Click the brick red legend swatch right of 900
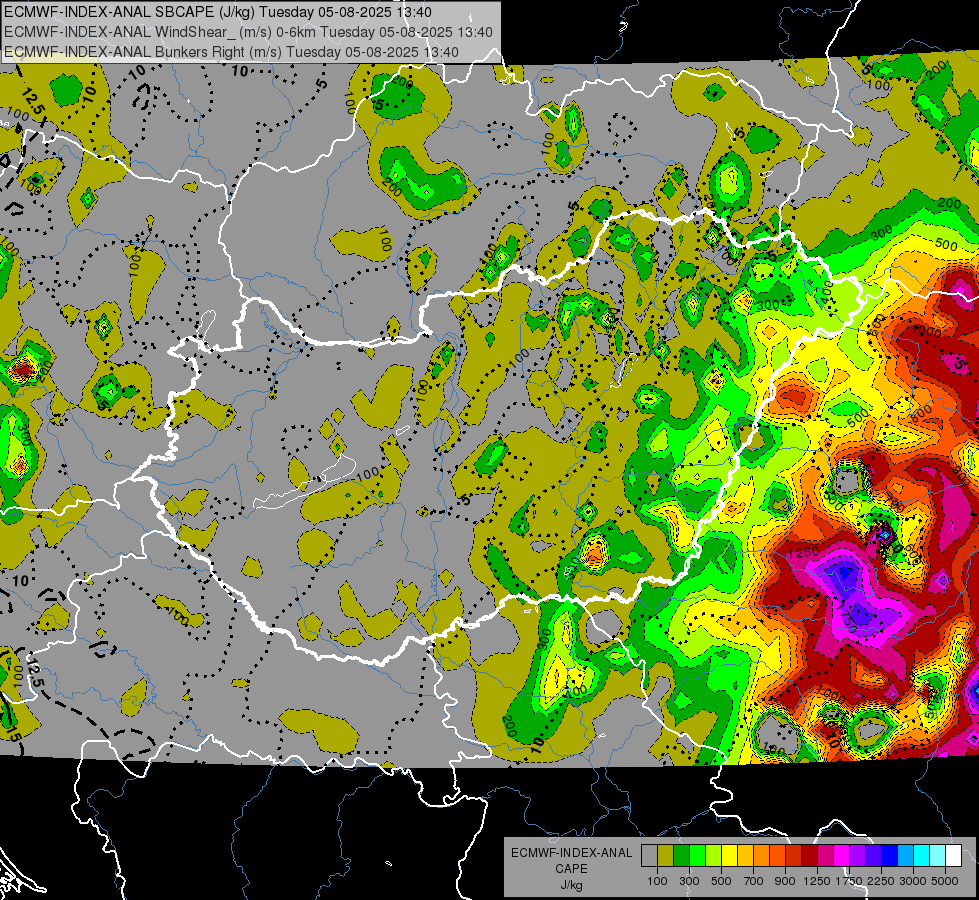979x900 pixels. pos(794,856)
